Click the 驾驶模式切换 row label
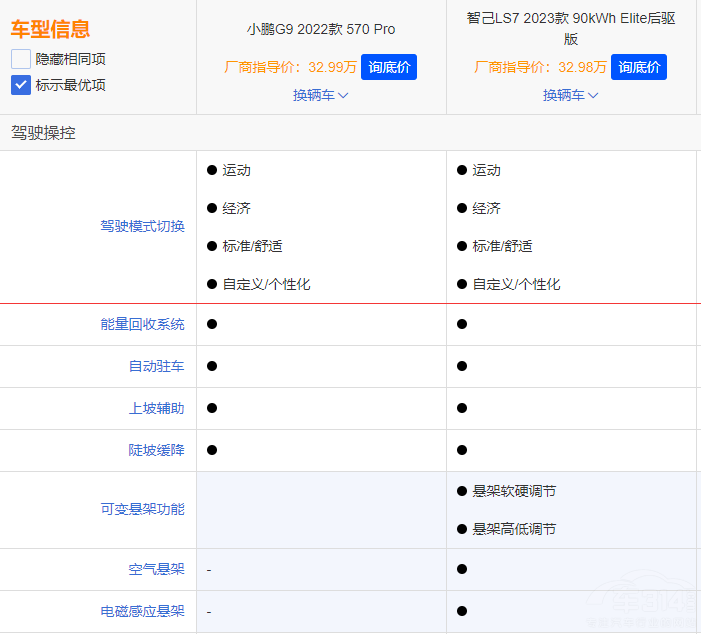This screenshot has width=701, height=634. point(142,226)
